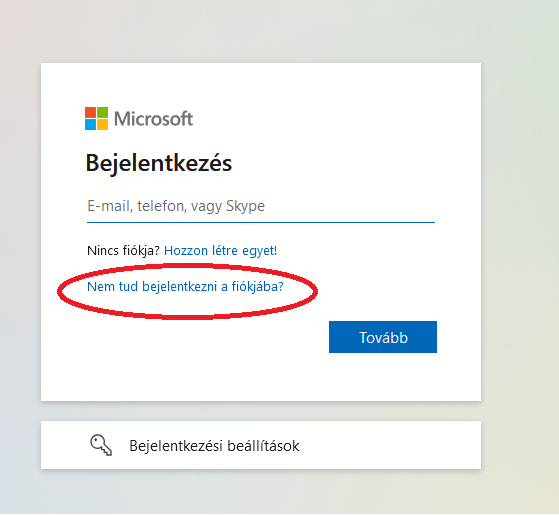Click the Microsoft wordmark text
The width and height of the screenshot is (559, 515).
(153, 119)
